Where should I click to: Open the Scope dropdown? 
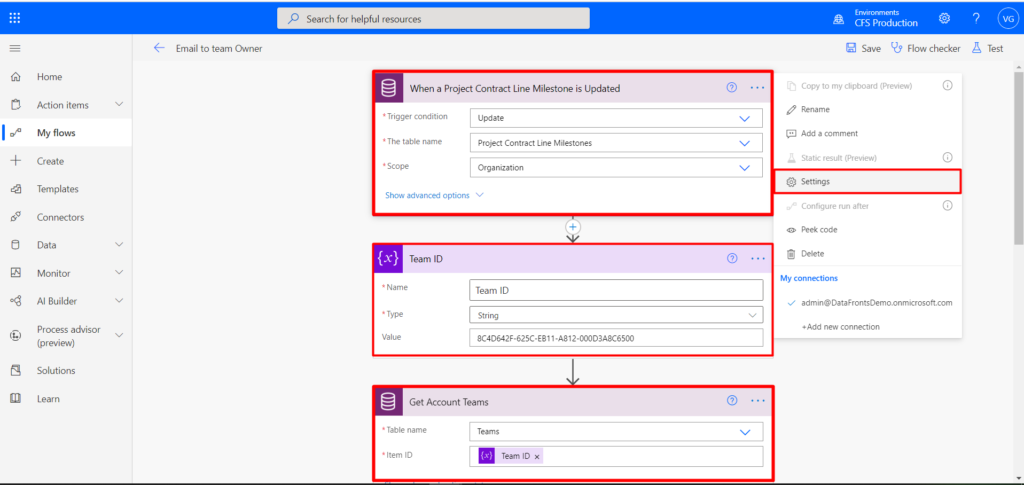click(616, 167)
